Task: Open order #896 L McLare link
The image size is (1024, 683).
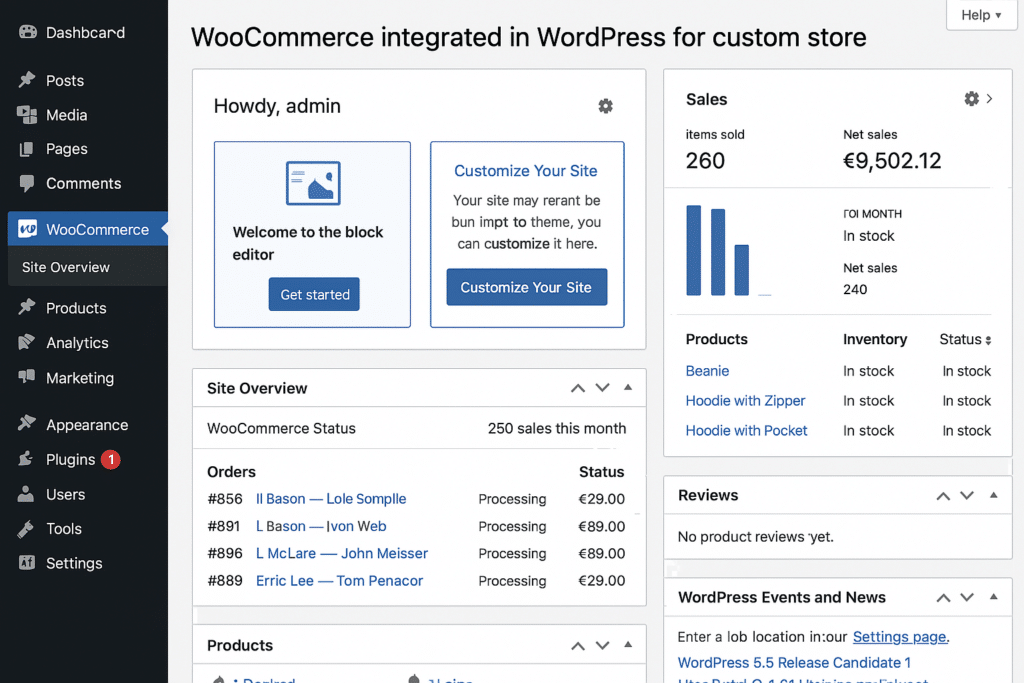Action: (342, 554)
